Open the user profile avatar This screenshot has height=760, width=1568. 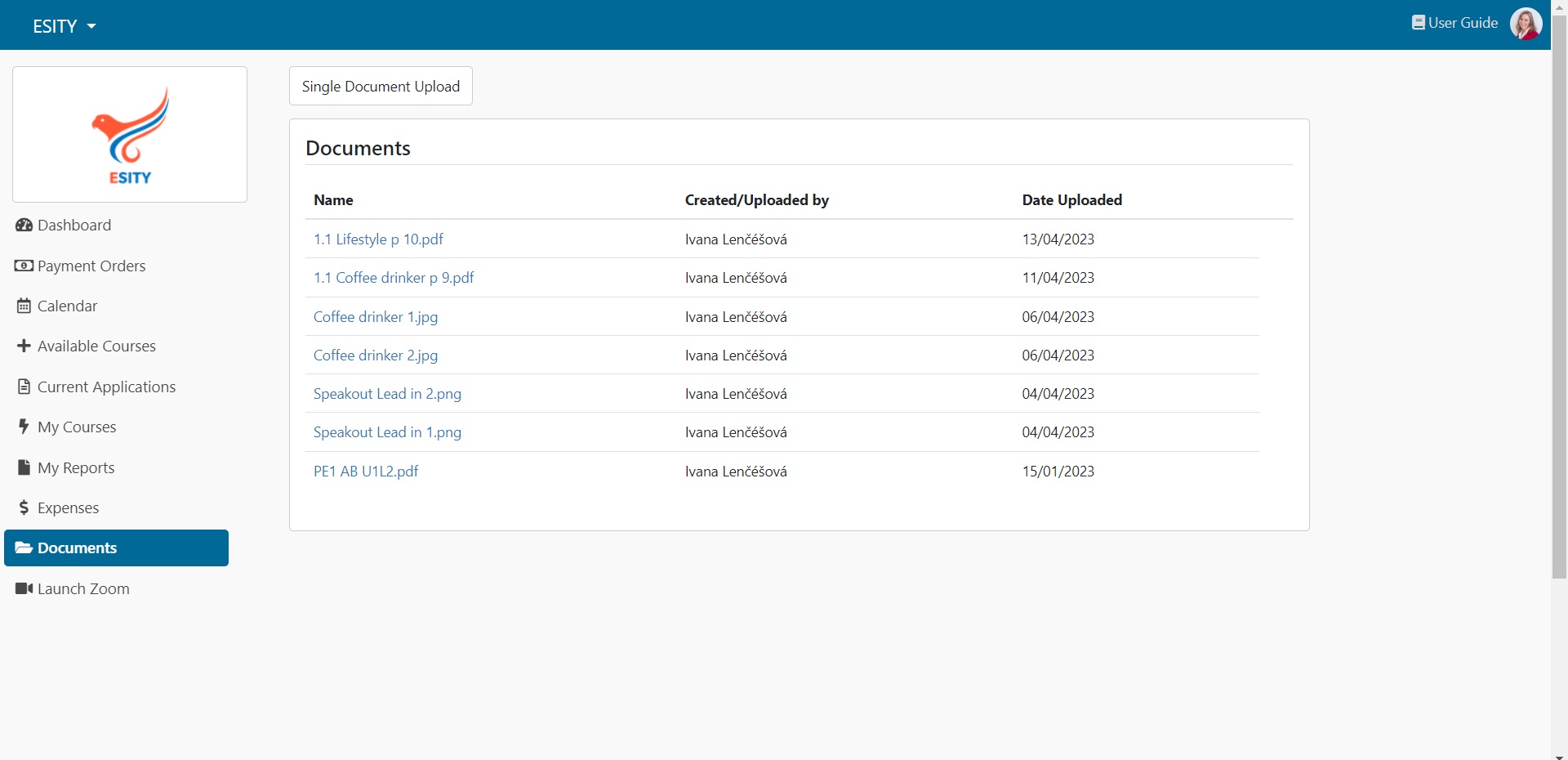point(1526,24)
